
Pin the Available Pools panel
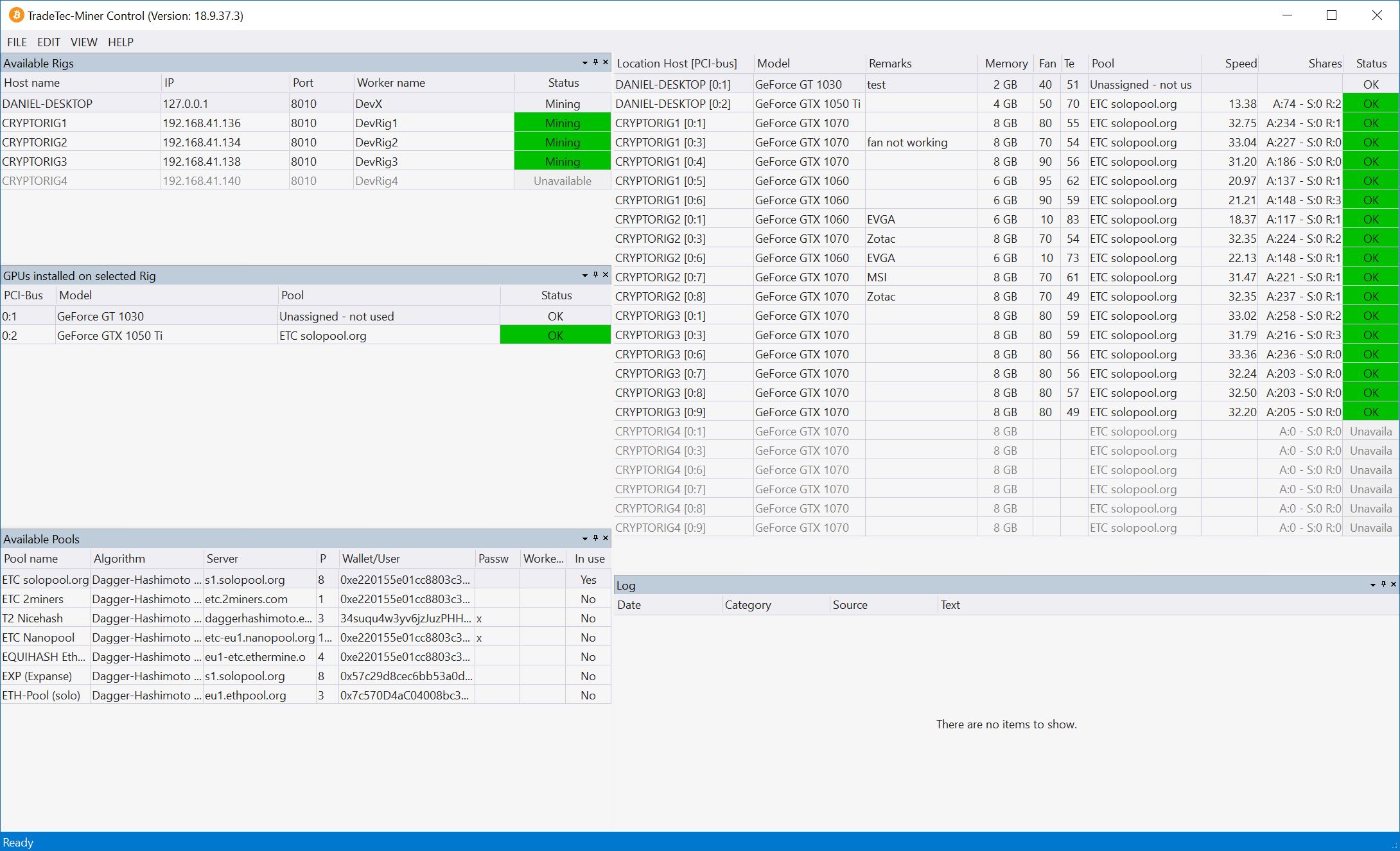[595, 539]
